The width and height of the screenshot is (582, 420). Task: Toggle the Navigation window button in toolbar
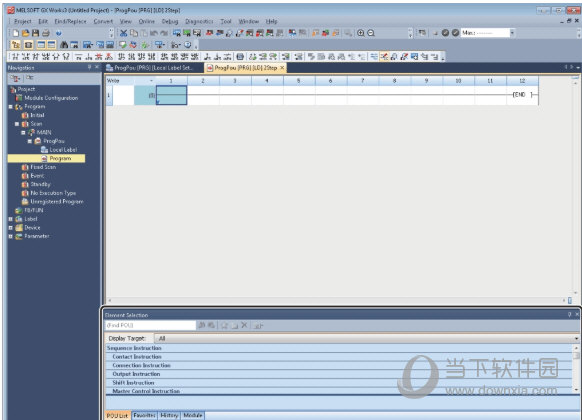tap(16, 45)
